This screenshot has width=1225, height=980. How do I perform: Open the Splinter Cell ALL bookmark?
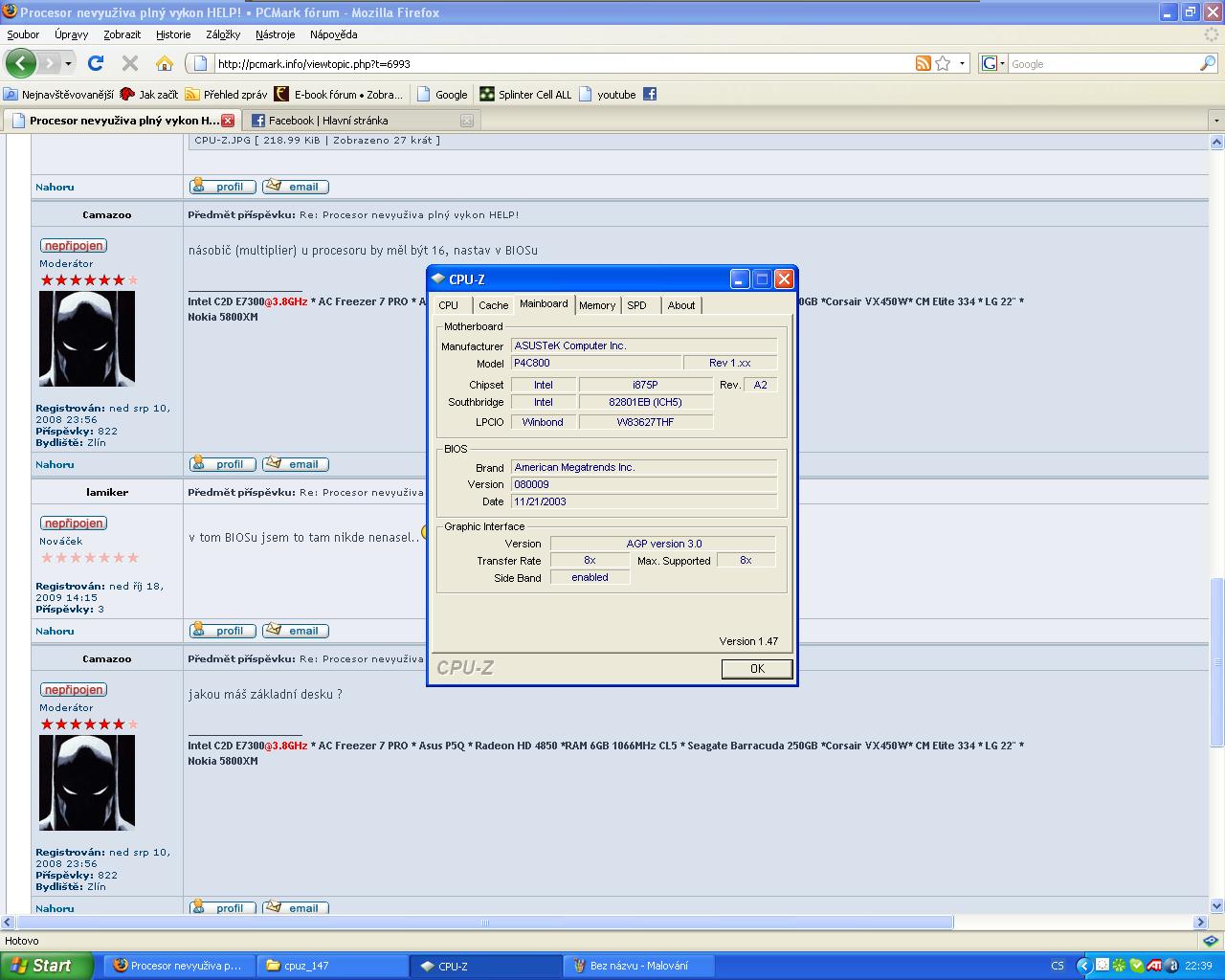525,94
